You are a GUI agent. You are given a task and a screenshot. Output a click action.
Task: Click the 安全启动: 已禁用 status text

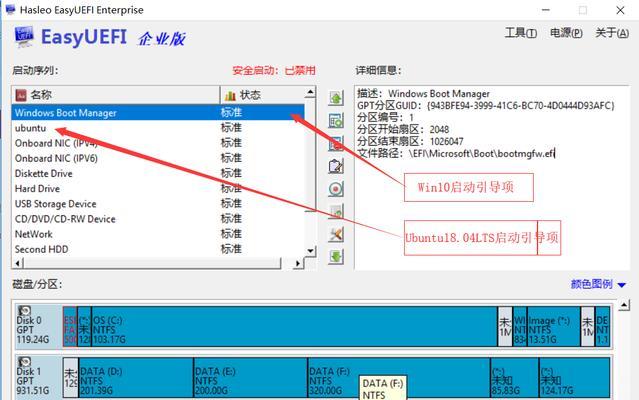tap(274, 70)
